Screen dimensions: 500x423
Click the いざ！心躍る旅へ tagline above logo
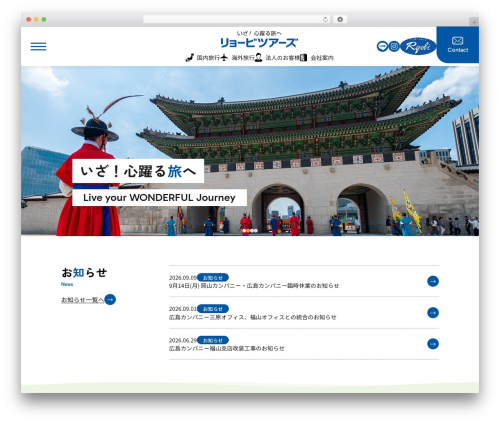coord(259,33)
